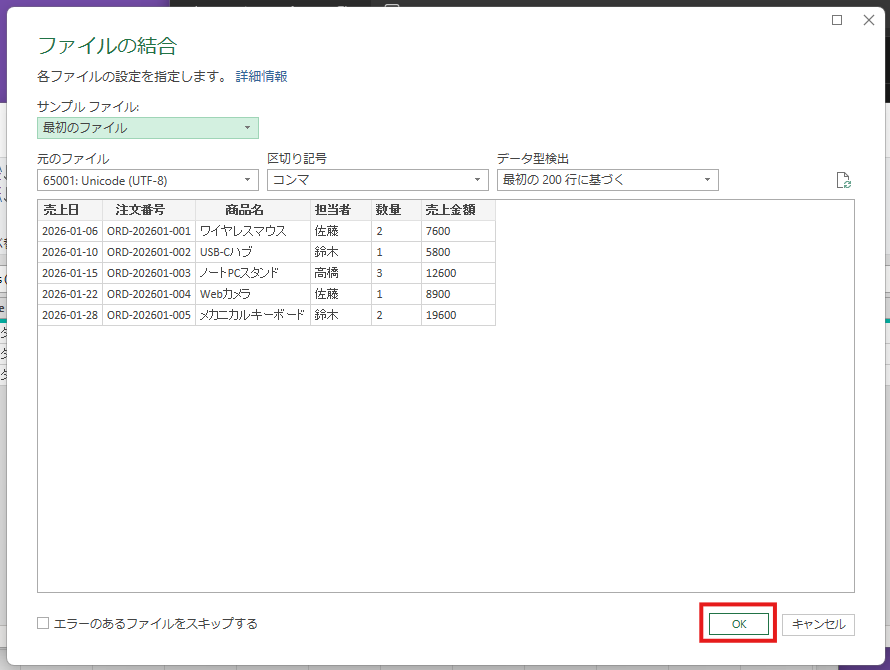
Task: Click the ワイヤレスマウス cell
Action: (x=253, y=231)
